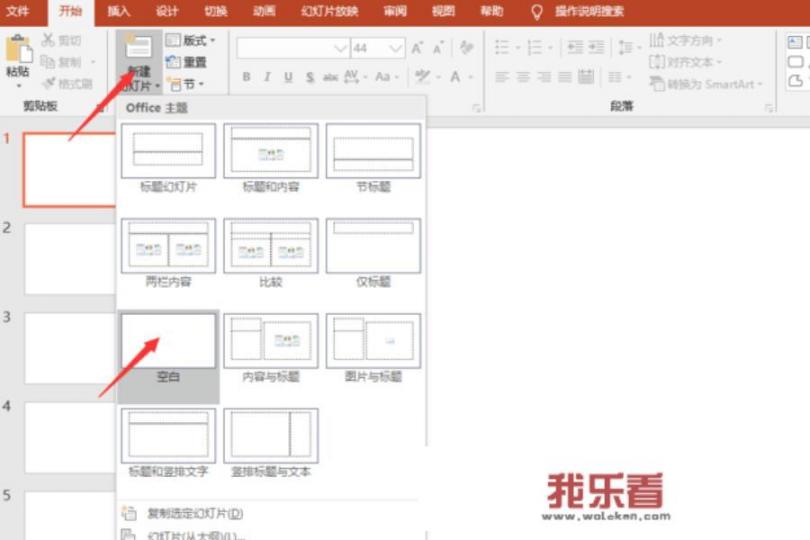The image size is (810, 540).
Task: Open the paragraph group dialog launcher
Action: (x=769, y=108)
